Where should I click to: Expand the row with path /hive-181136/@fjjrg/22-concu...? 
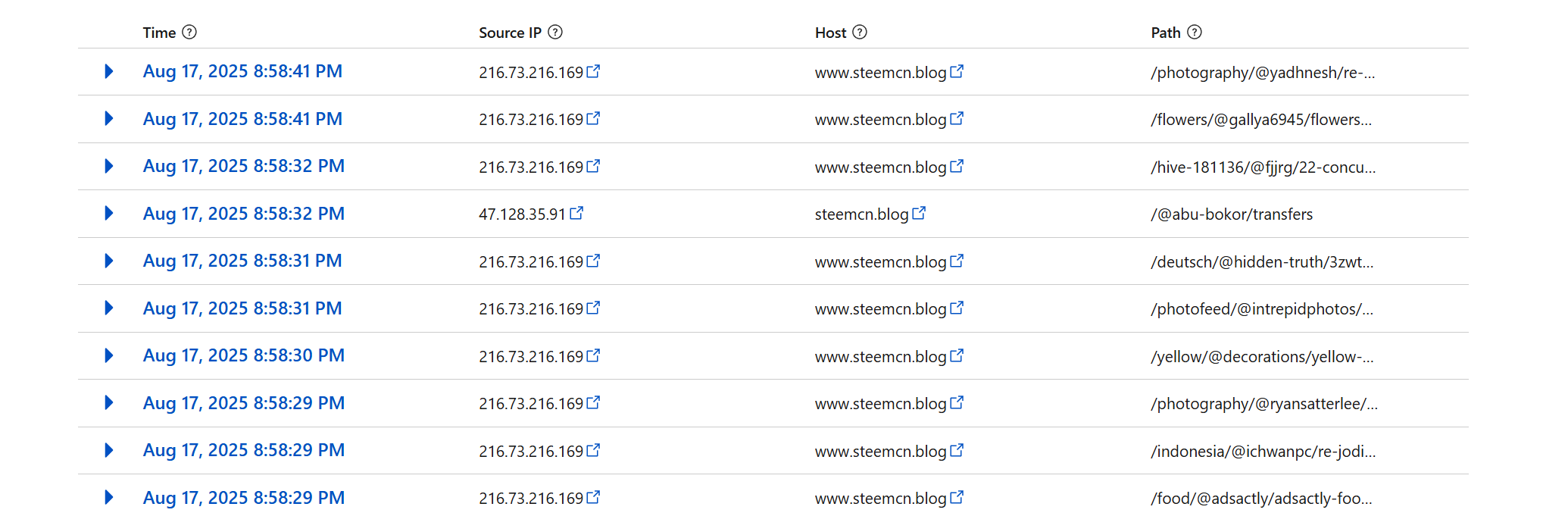tap(109, 166)
